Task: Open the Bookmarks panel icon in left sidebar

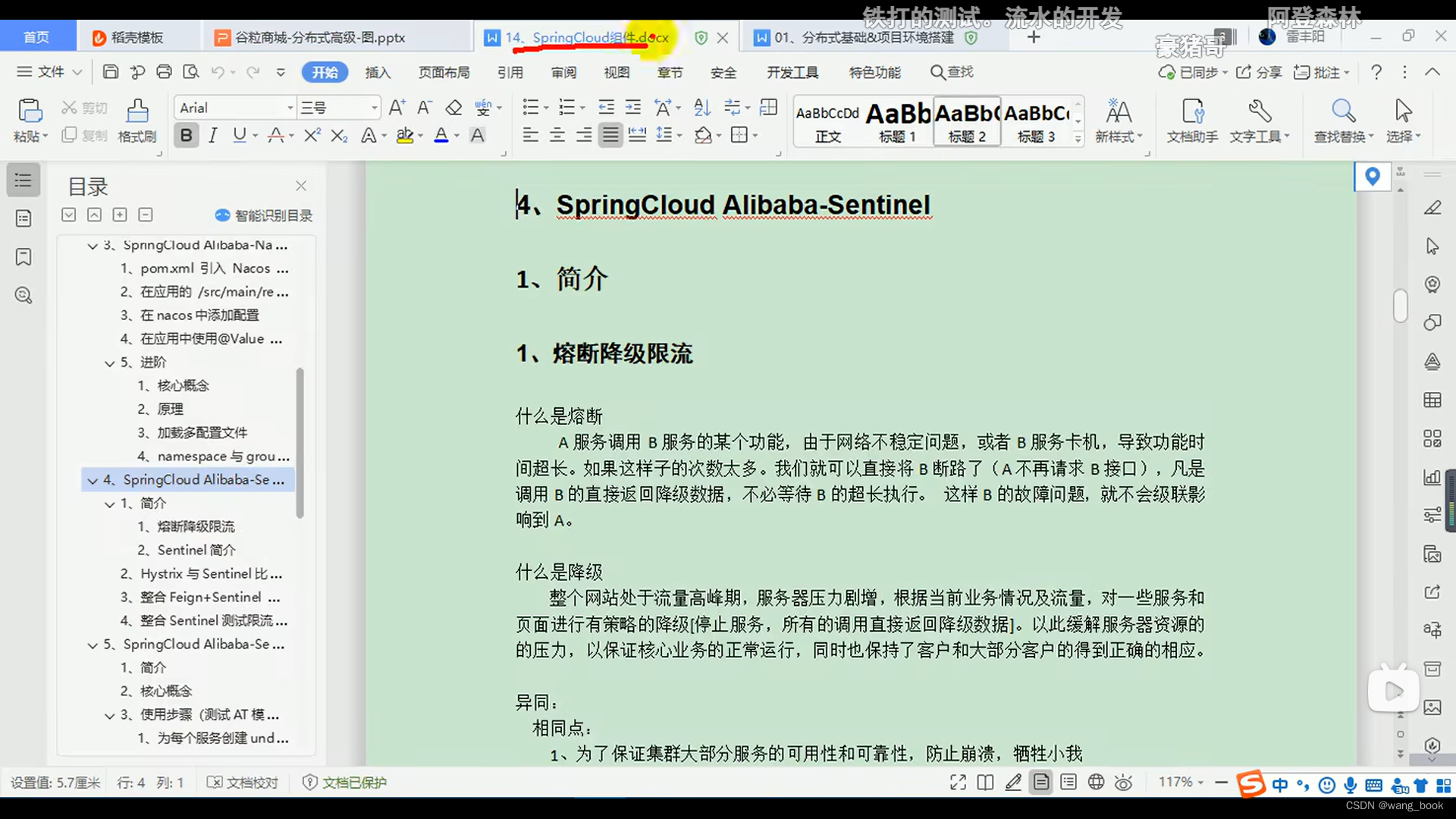Action: point(24,256)
